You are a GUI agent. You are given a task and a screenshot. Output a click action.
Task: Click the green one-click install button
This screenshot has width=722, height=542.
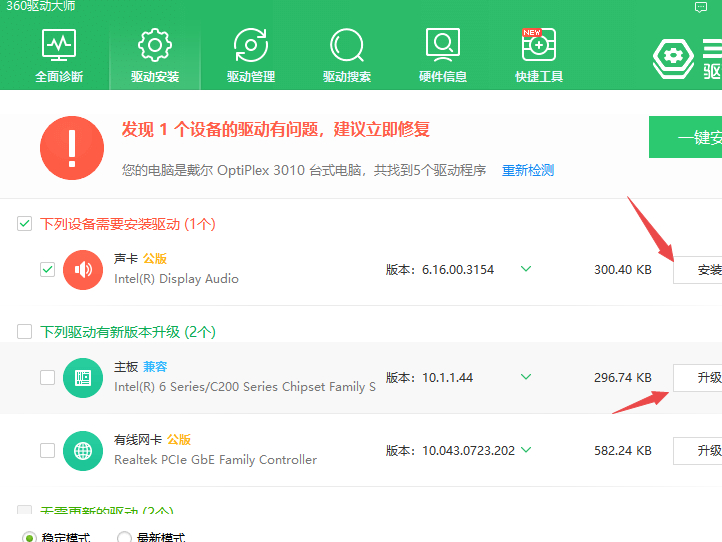coord(686,137)
